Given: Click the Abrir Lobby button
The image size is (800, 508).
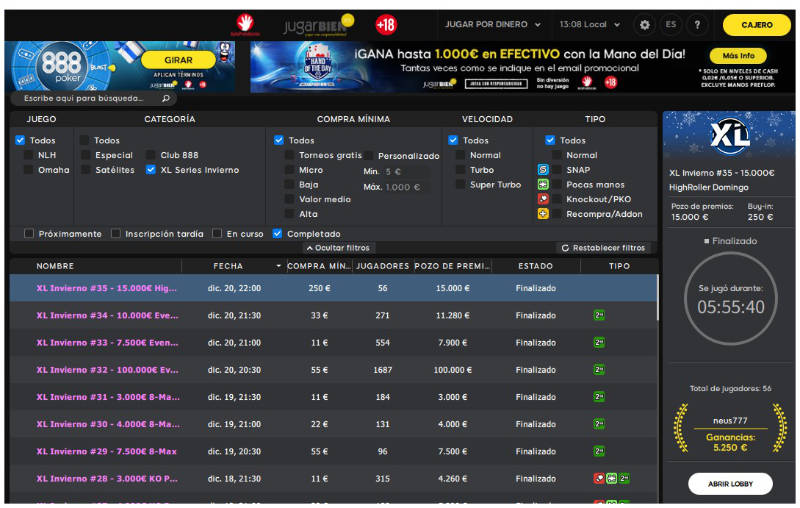Looking at the screenshot, I should (x=730, y=484).
